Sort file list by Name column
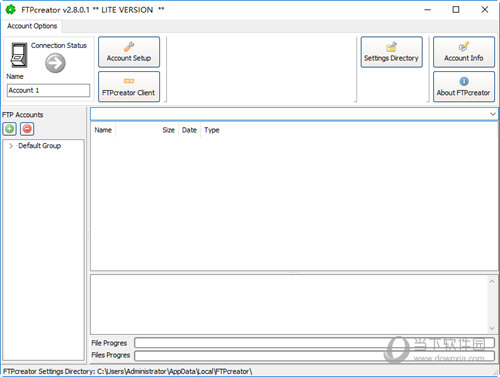The width and height of the screenshot is (500, 377). coord(103,130)
